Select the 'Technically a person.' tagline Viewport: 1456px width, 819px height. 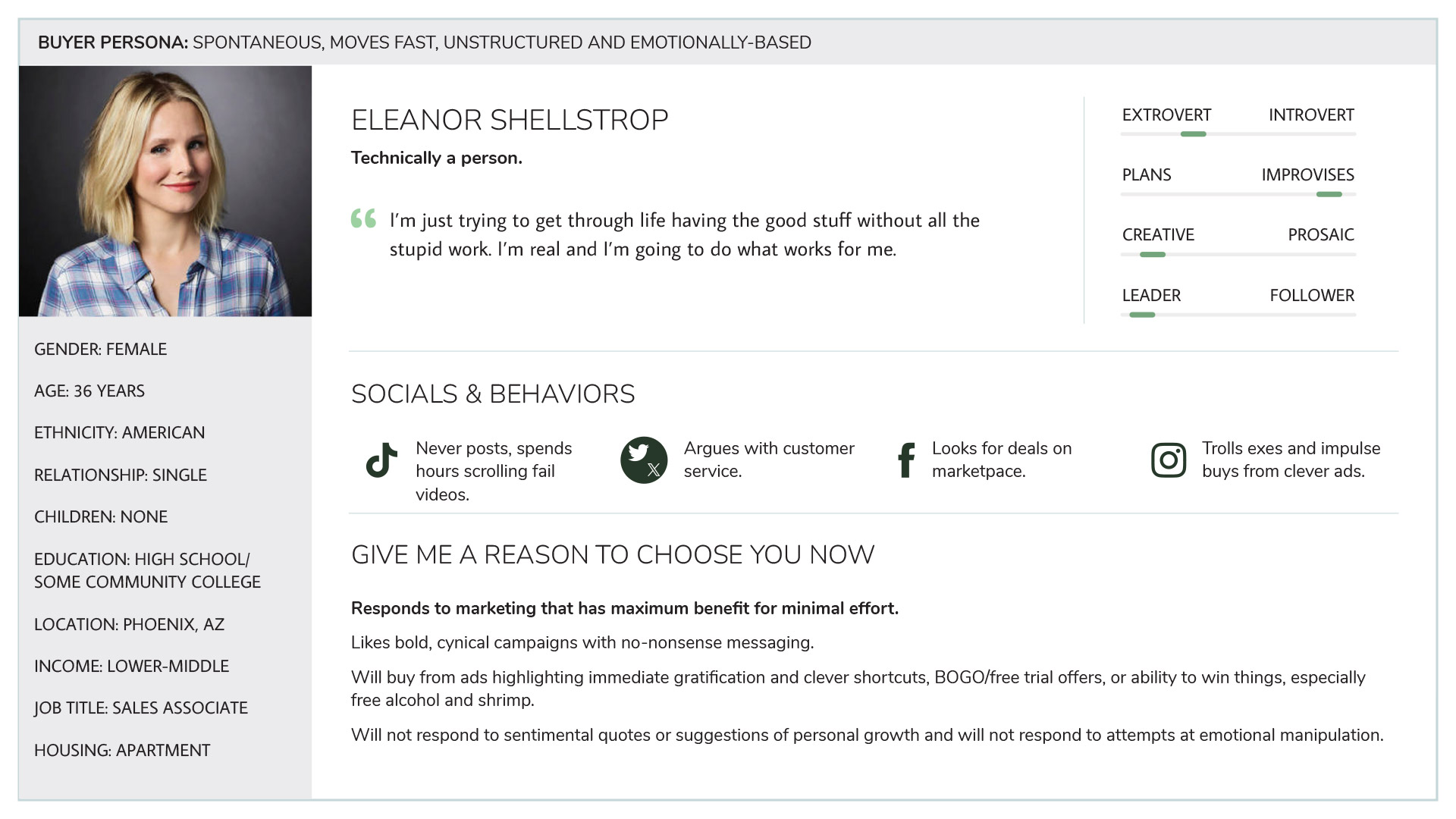436,158
